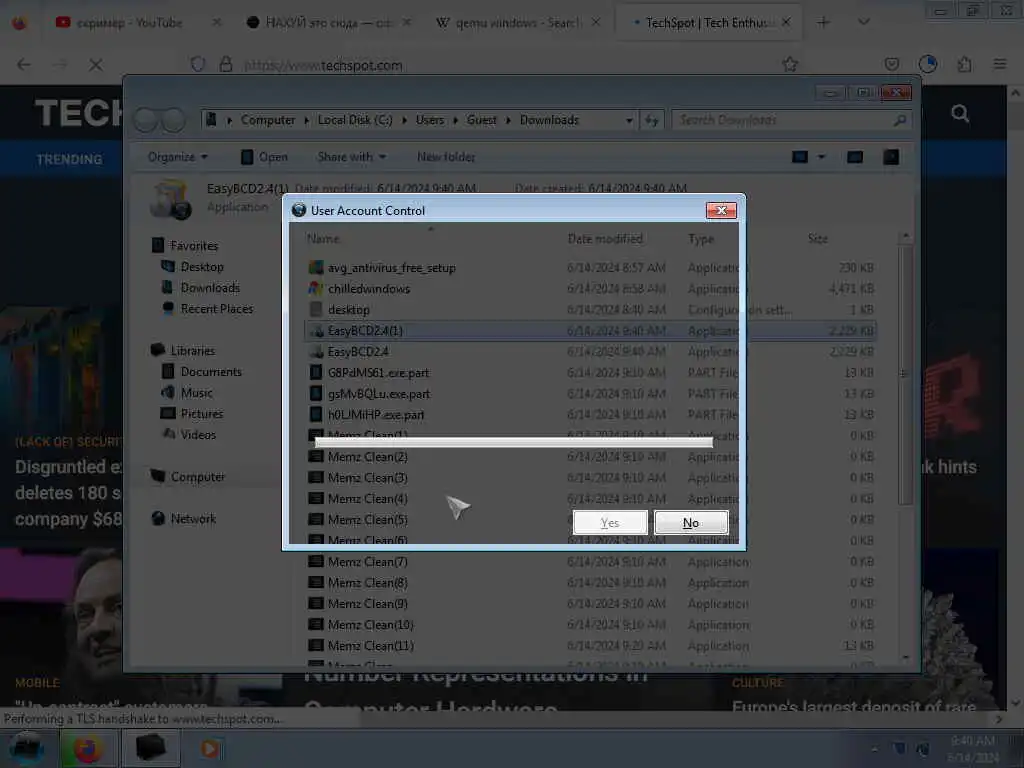The width and height of the screenshot is (1024, 768).
Task: Open a new Firefox tab
Action: tap(824, 22)
